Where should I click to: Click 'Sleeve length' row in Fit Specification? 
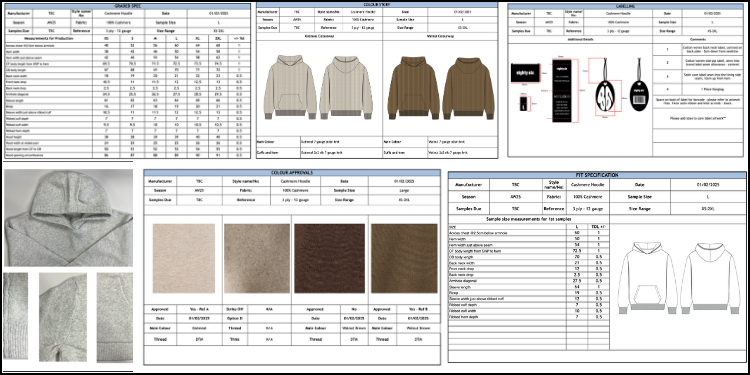[x=529, y=287]
